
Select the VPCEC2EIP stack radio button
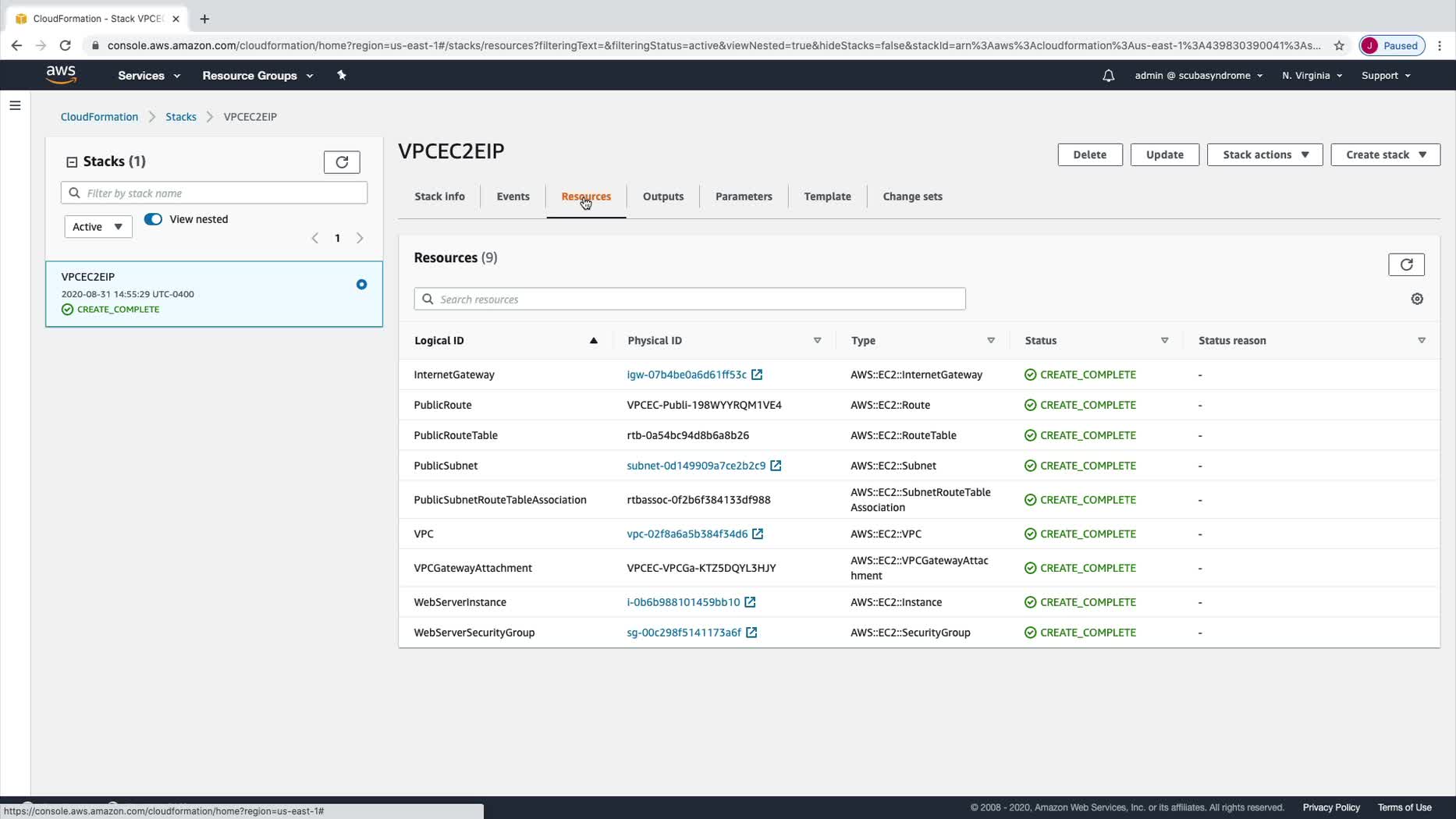click(361, 285)
